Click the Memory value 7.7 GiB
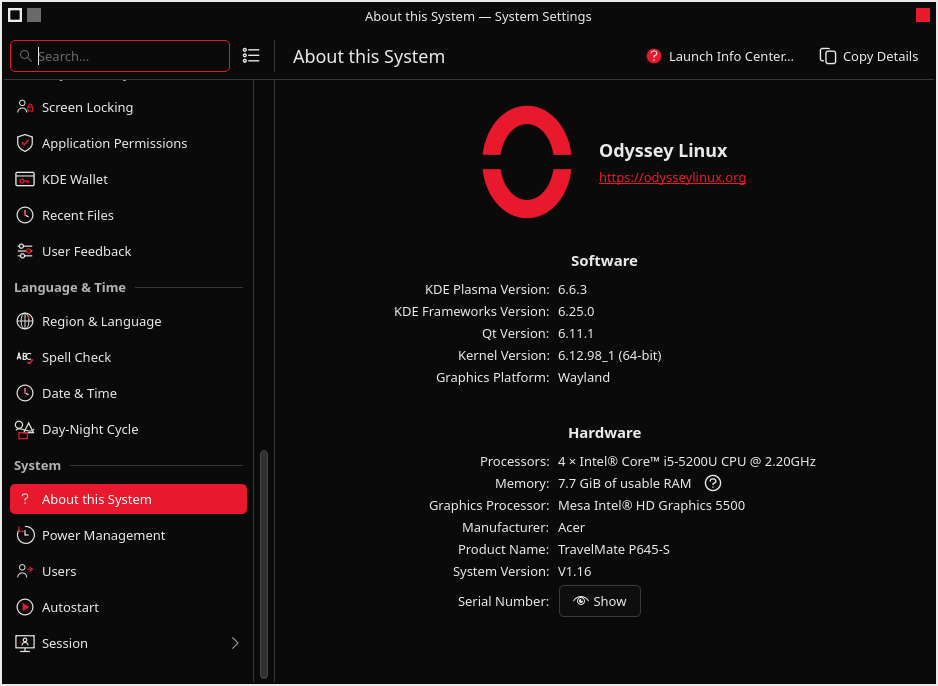The width and height of the screenshot is (938, 686). tap(625, 483)
